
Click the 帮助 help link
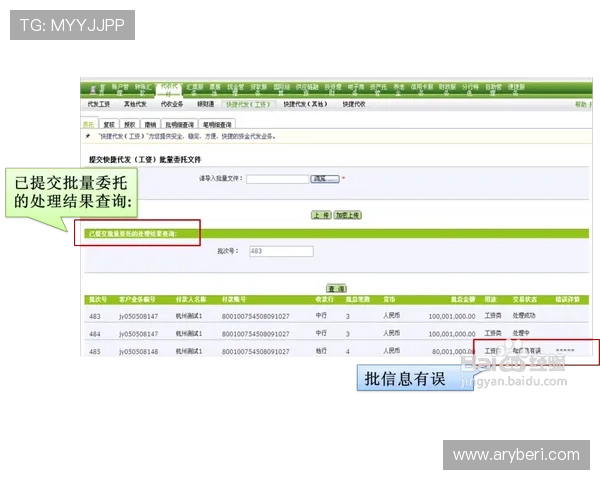tap(580, 104)
